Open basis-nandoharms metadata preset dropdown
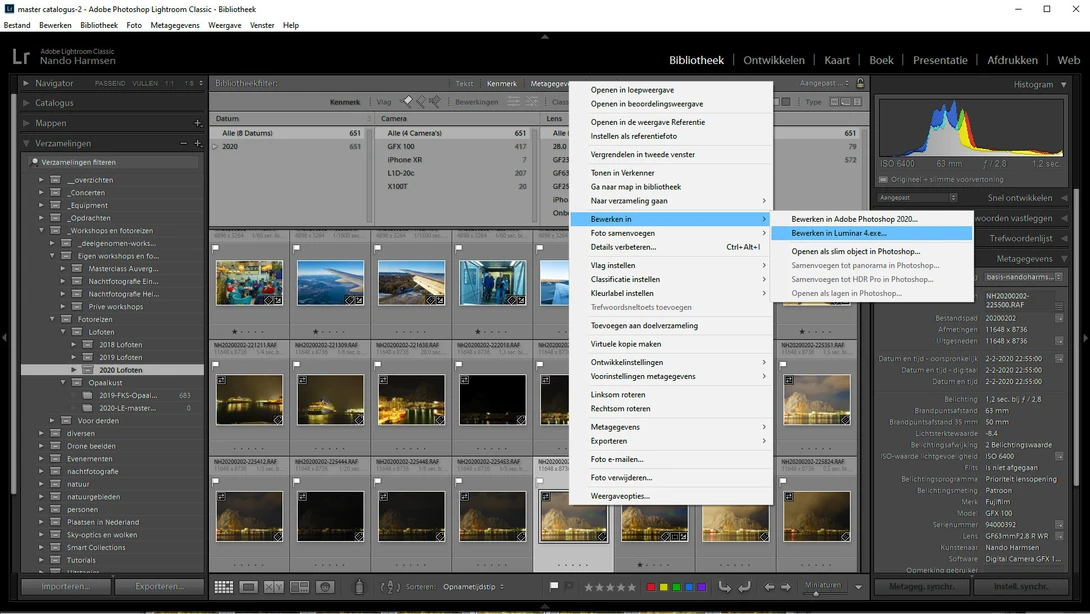 (x=1024, y=277)
